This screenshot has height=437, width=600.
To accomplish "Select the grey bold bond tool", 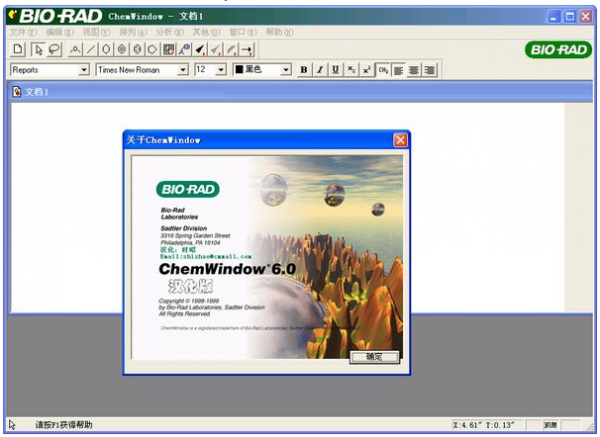I will click(231, 49).
